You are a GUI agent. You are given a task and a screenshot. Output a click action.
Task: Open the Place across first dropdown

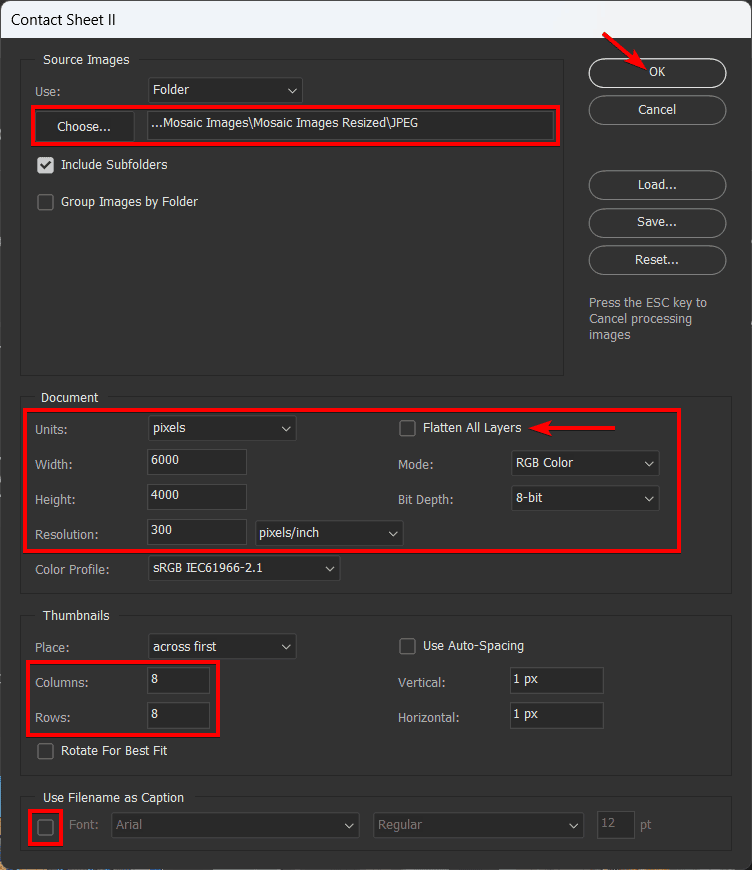(222, 647)
